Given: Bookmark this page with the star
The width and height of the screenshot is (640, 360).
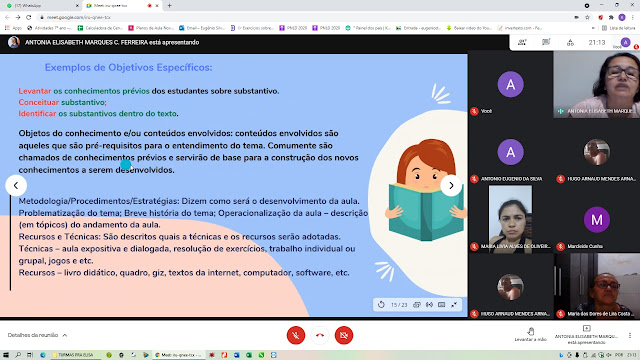Looking at the screenshot, I should tap(587, 18).
